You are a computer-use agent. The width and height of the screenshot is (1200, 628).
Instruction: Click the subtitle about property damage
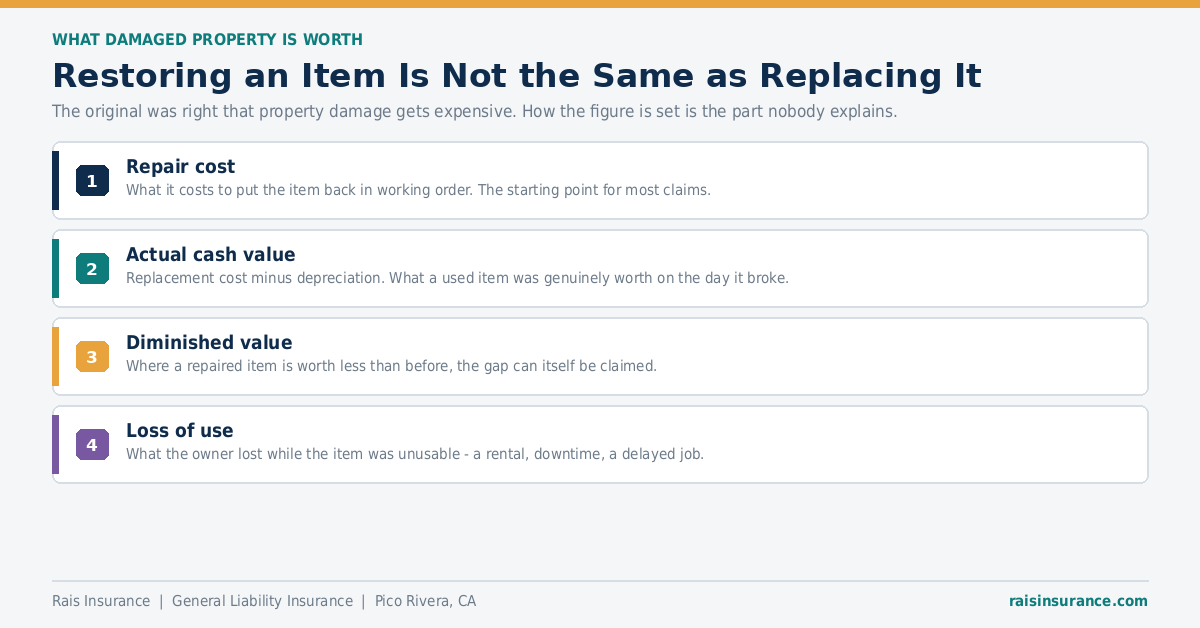point(475,112)
